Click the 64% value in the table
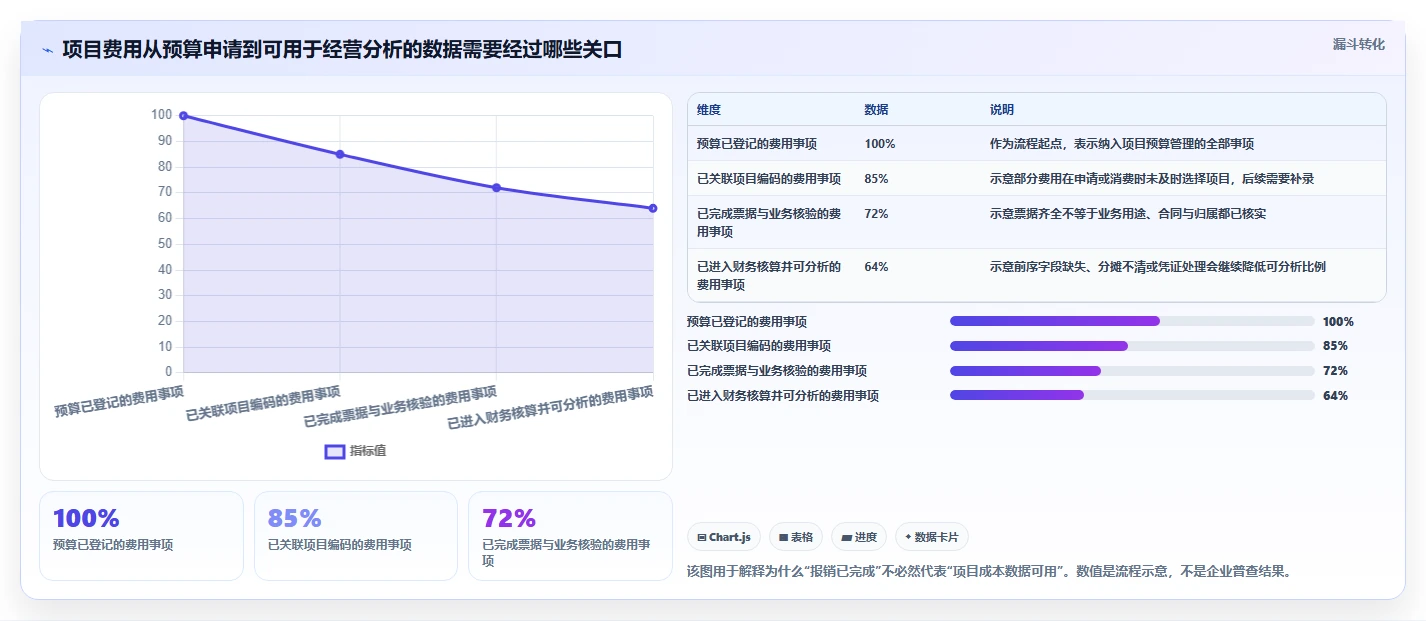The image size is (1426, 621). point(876,267)
